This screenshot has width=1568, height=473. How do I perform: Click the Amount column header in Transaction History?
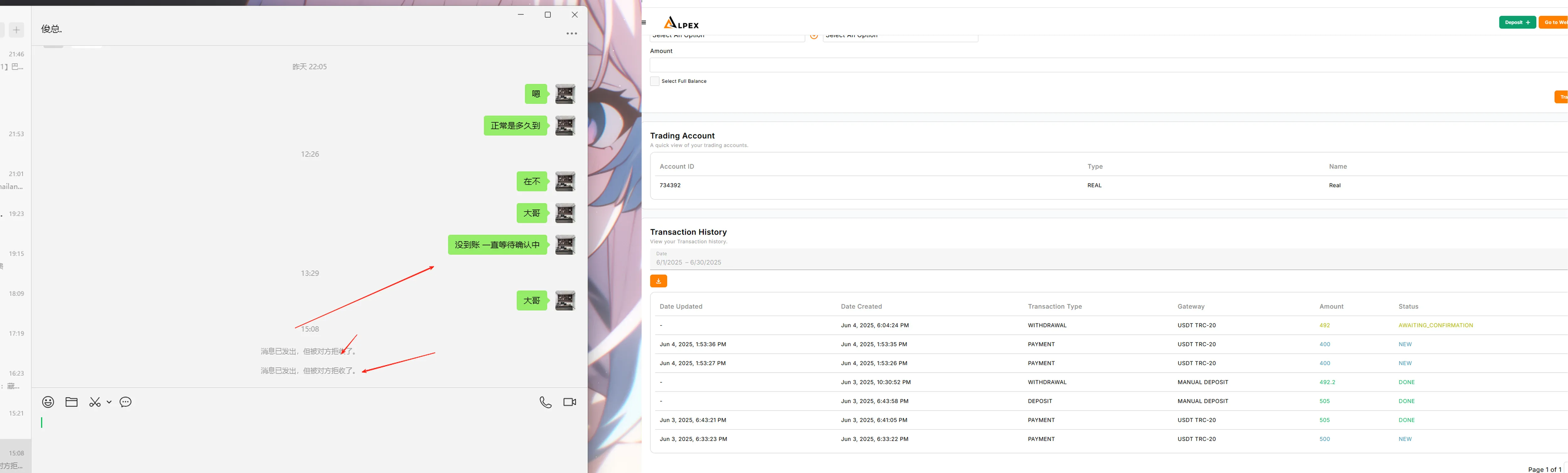[x=1332, y=306]
